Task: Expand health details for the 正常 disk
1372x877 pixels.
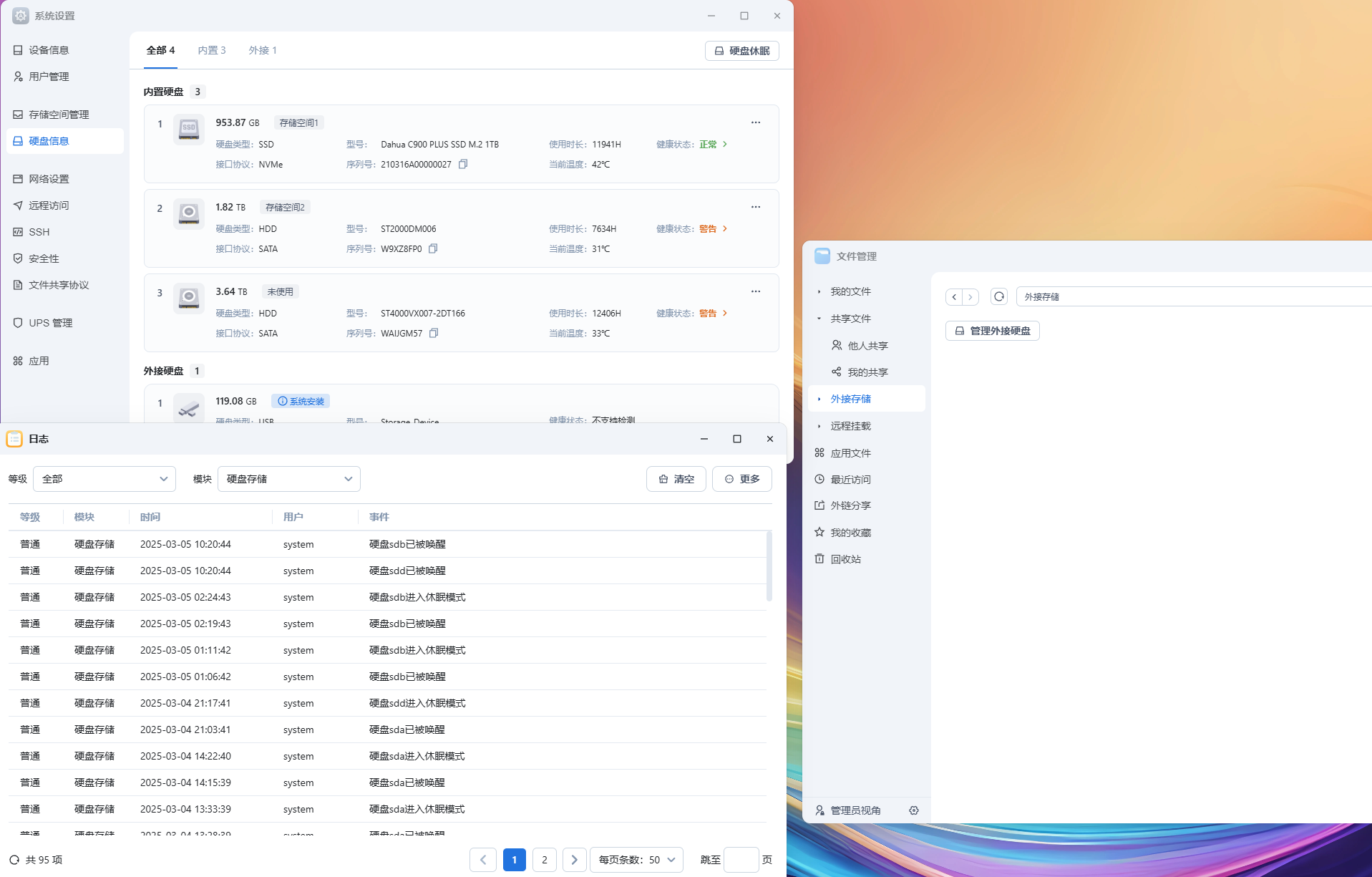Action: 725,144
